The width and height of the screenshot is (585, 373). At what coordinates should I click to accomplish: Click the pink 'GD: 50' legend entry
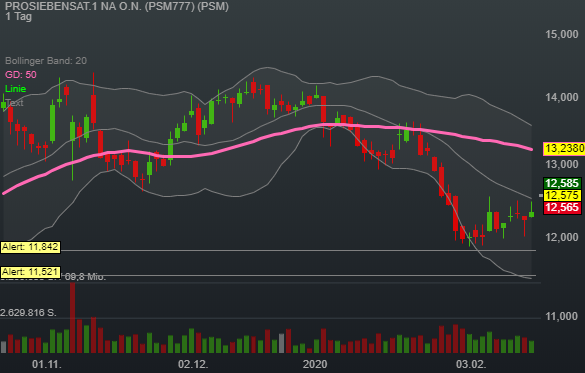click(x=21, y=75)
